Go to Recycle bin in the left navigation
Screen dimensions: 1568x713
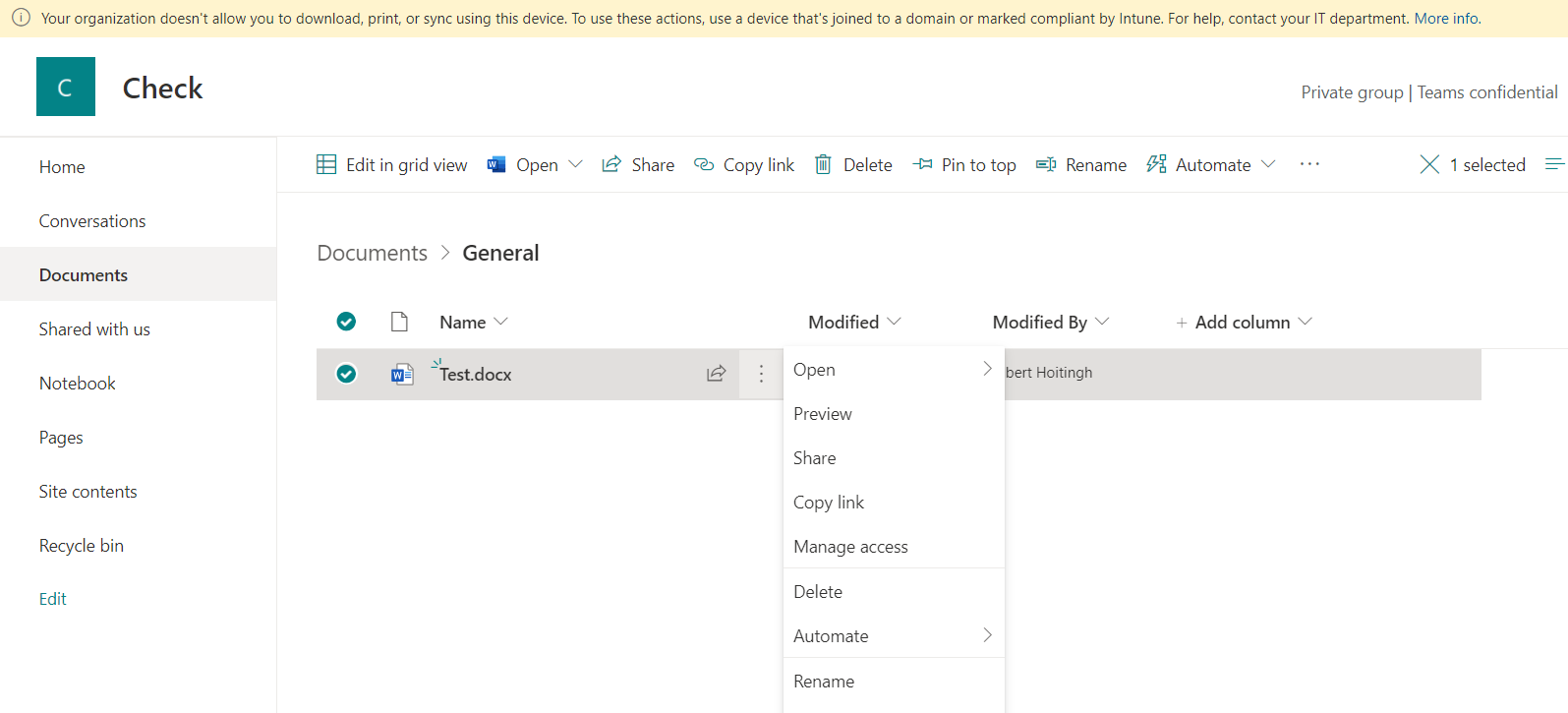click(x=82, y=546)
